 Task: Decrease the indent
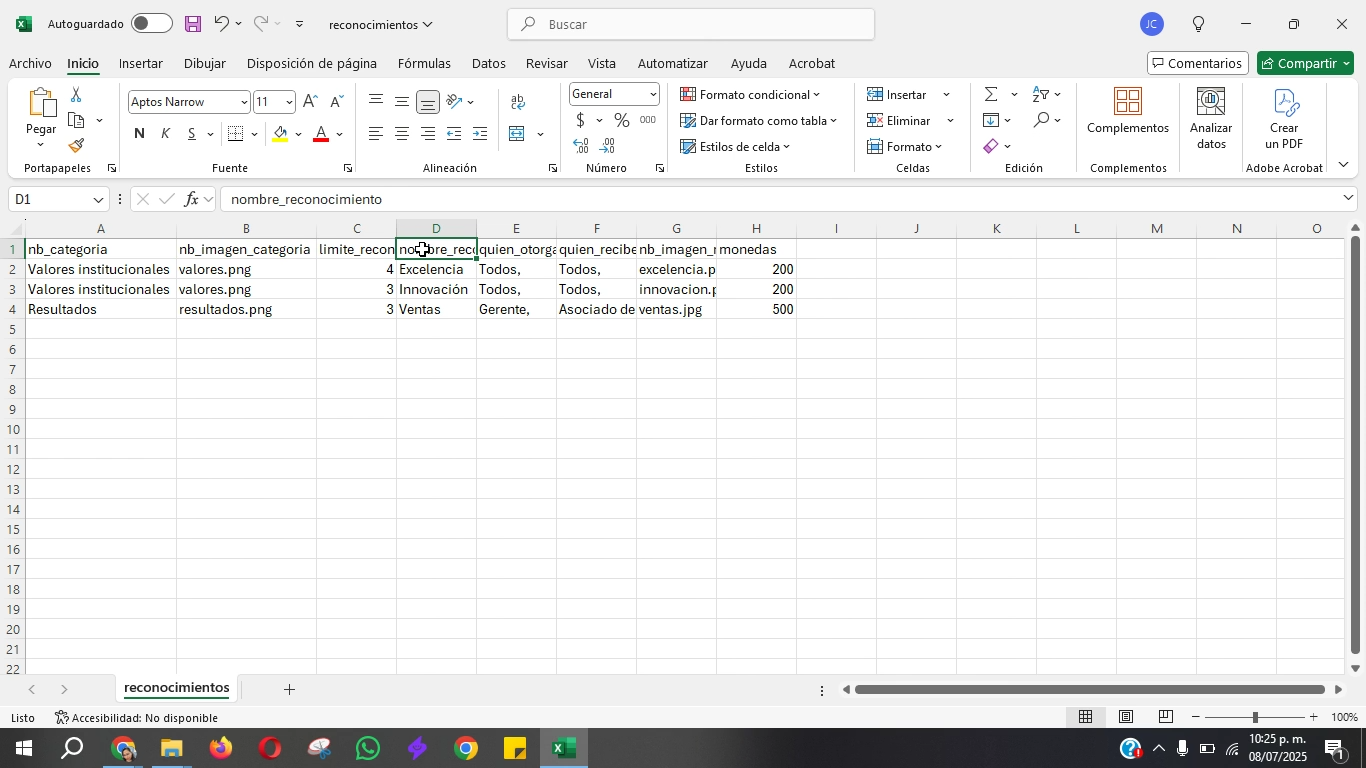pos(454,134)
